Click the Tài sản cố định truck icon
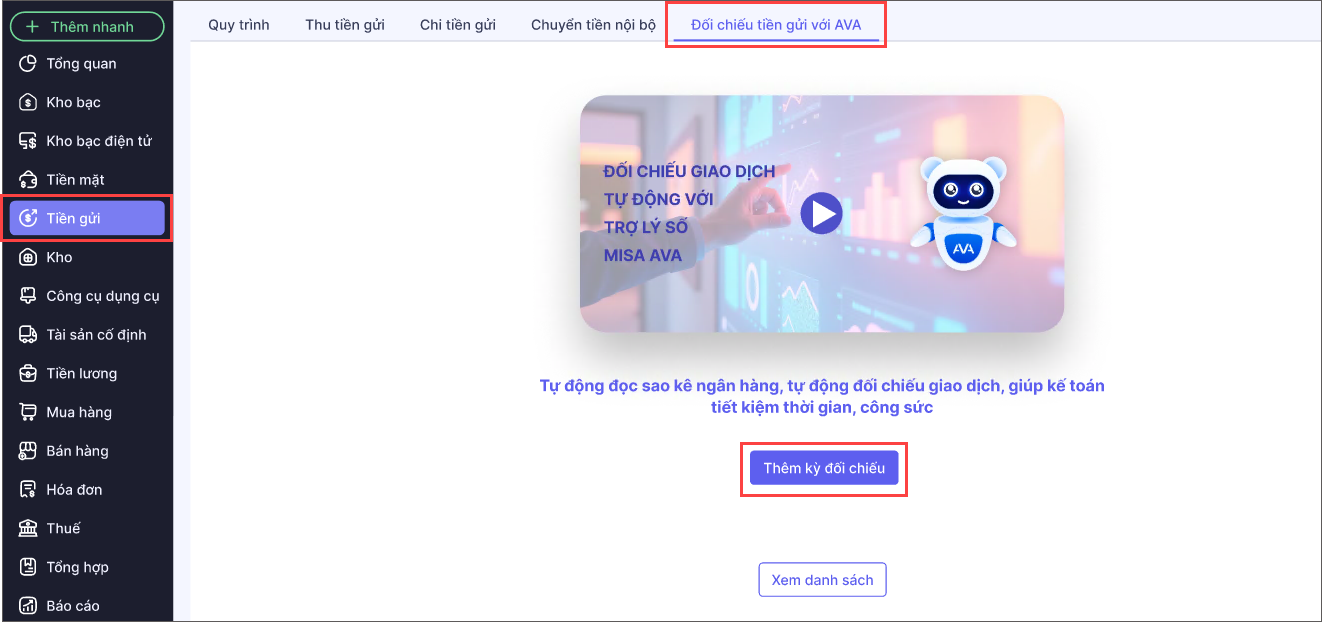This screenshot has width=1322, height=622. [x=28, y=335]
